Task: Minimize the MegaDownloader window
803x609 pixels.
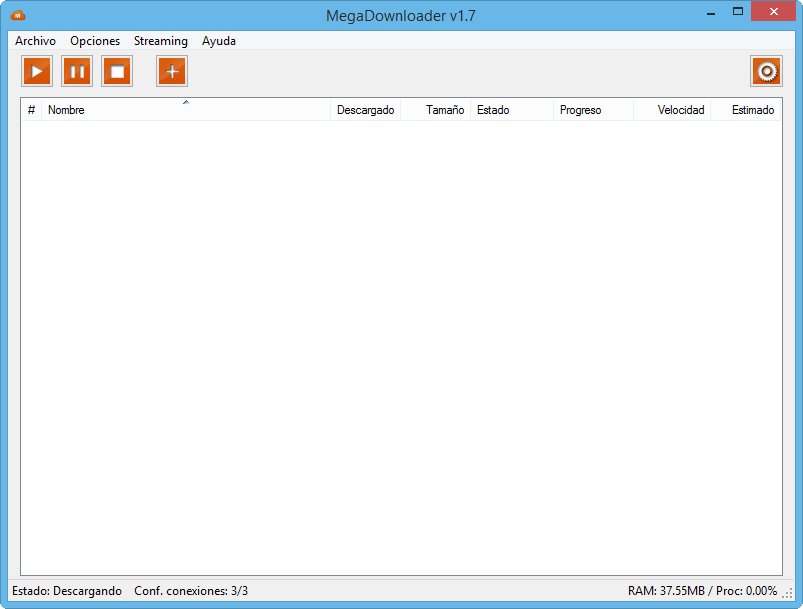Action: [711, 13]
